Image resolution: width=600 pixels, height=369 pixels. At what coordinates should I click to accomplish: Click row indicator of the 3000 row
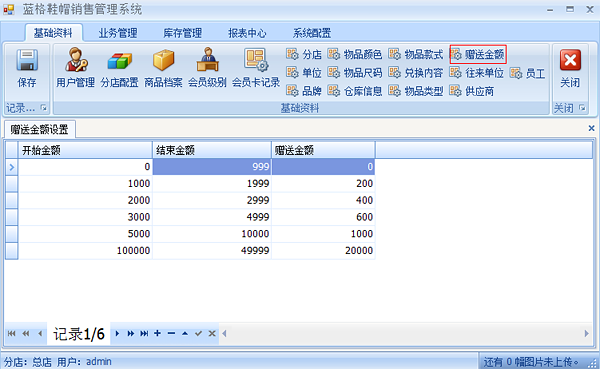(x=11, y=217)
